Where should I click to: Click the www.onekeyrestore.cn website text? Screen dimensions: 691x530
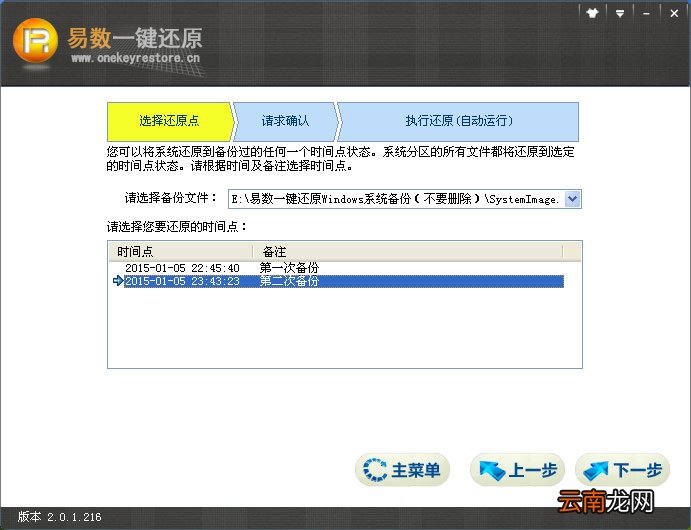coord(136,58)
